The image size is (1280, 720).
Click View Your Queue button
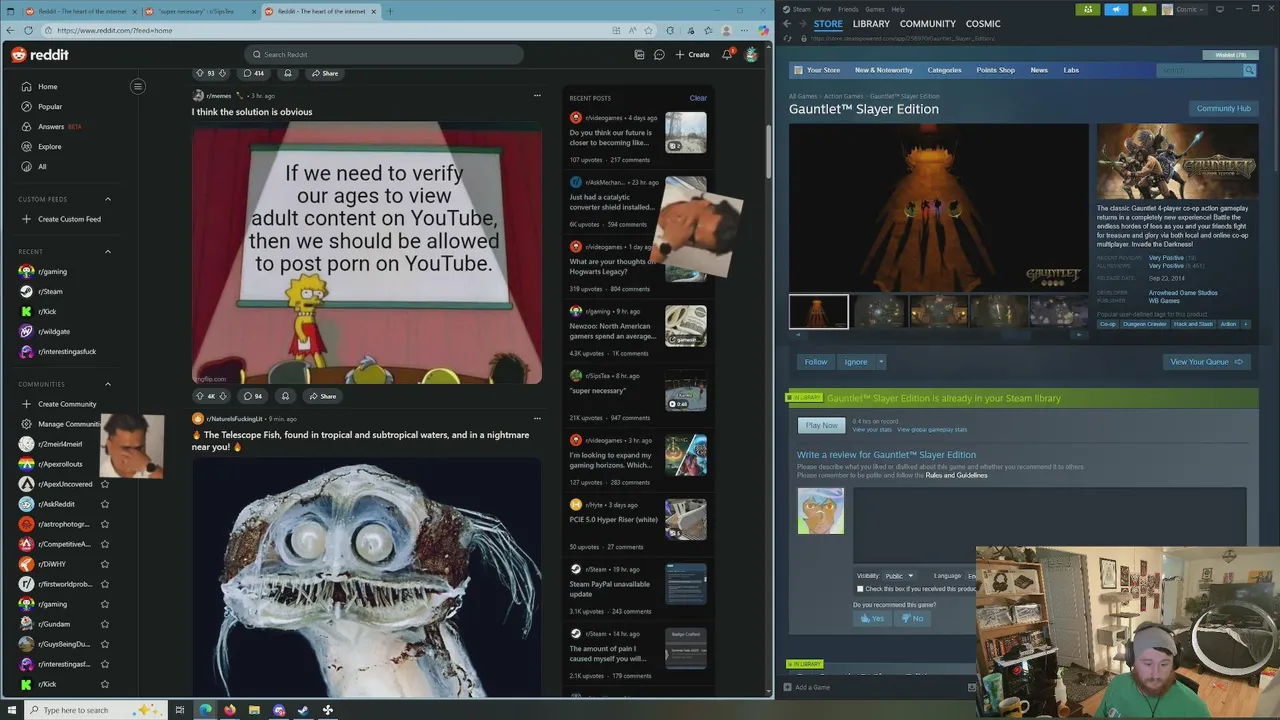(x=1206, y=362)
